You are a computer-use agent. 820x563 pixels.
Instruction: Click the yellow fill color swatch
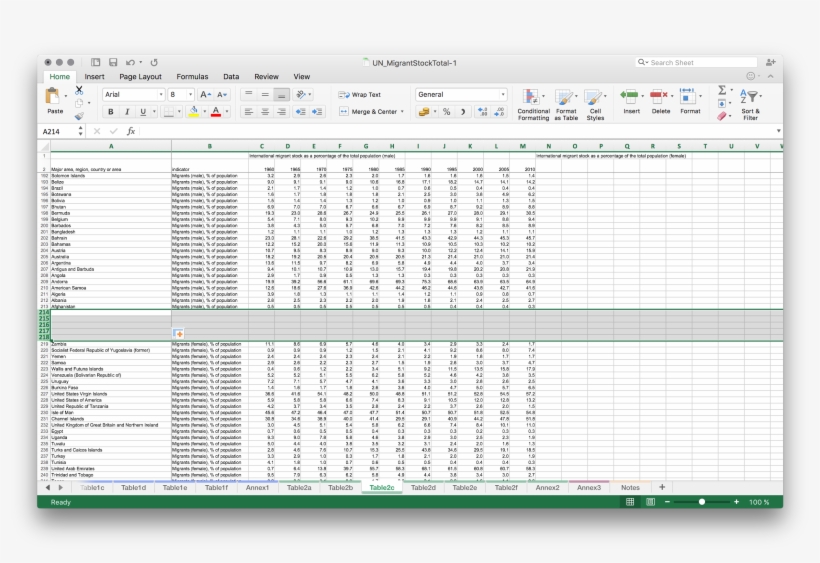click(193, 112)
